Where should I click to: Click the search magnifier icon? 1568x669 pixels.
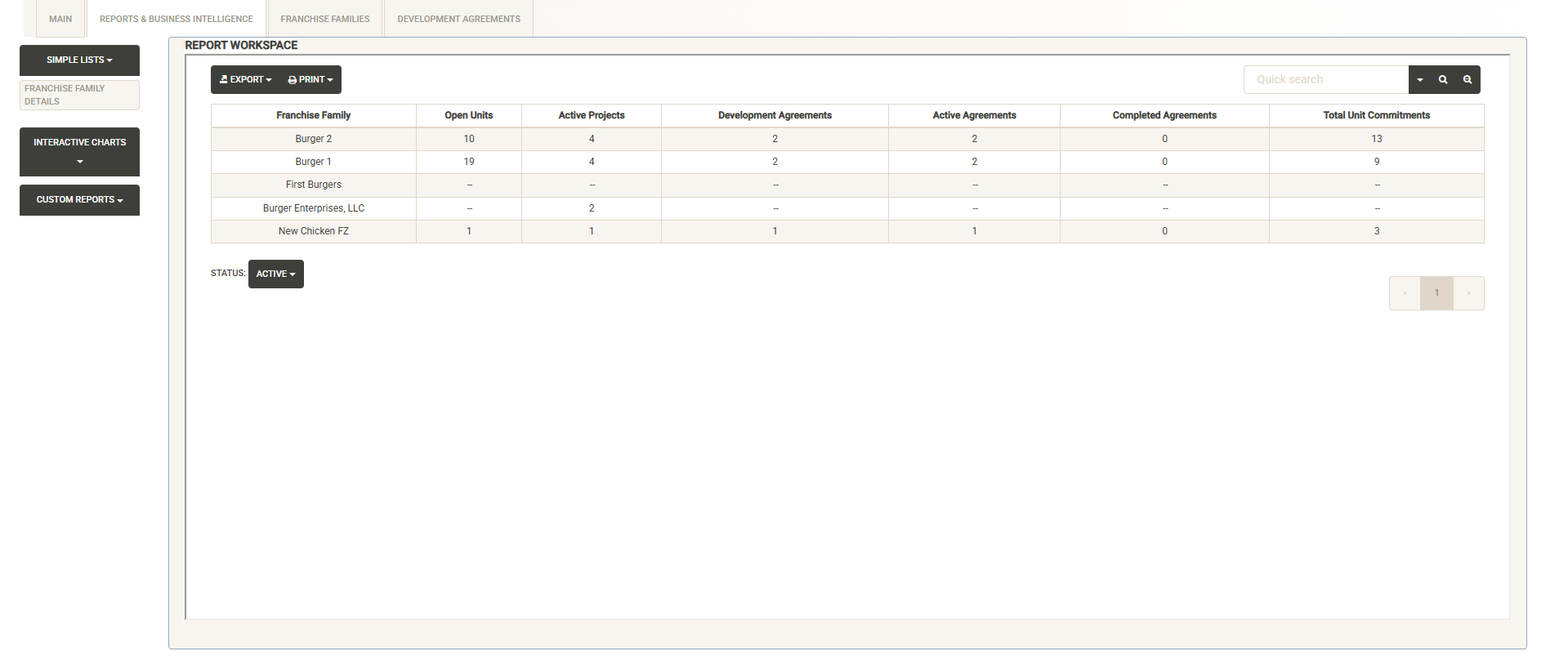[1443, 80]
